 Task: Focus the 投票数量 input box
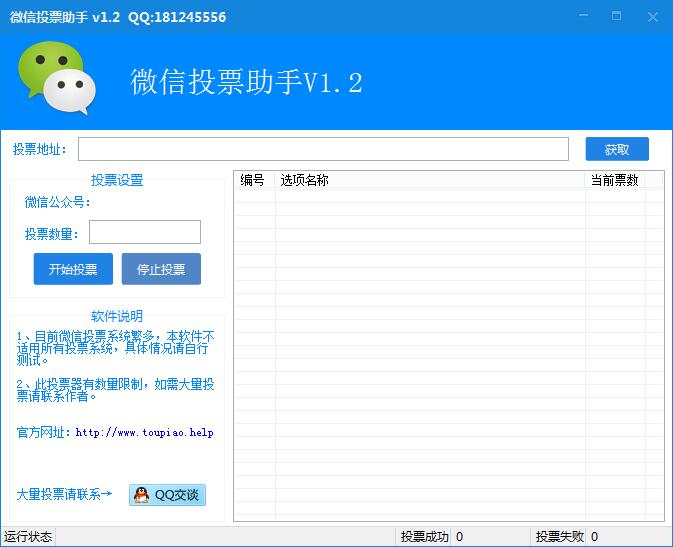pyautogui.click(x=145, y=232)
